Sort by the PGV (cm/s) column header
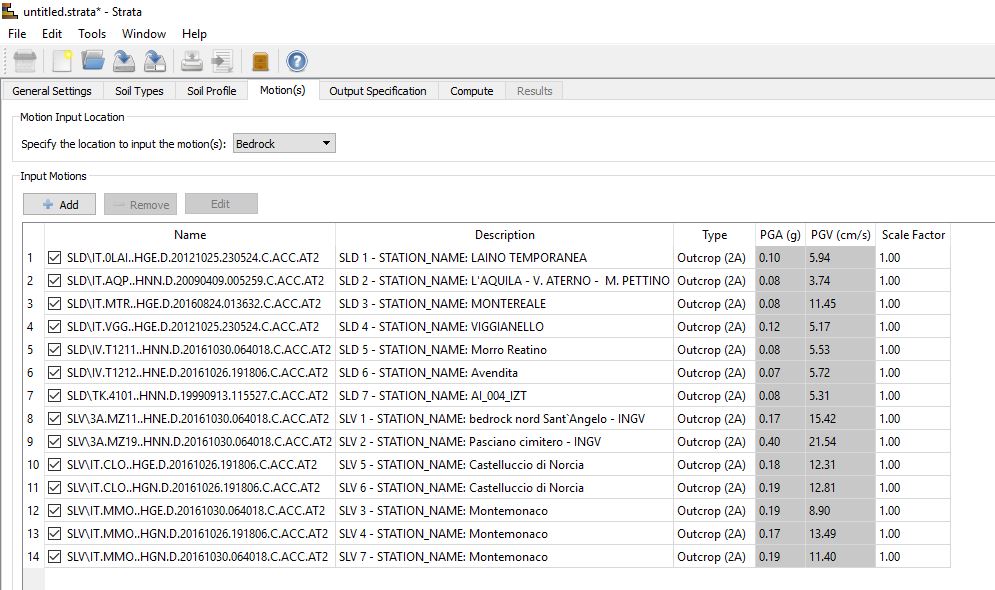Image resolution: width=995 pixels, height=590 pixels. (x=841, y=235)
